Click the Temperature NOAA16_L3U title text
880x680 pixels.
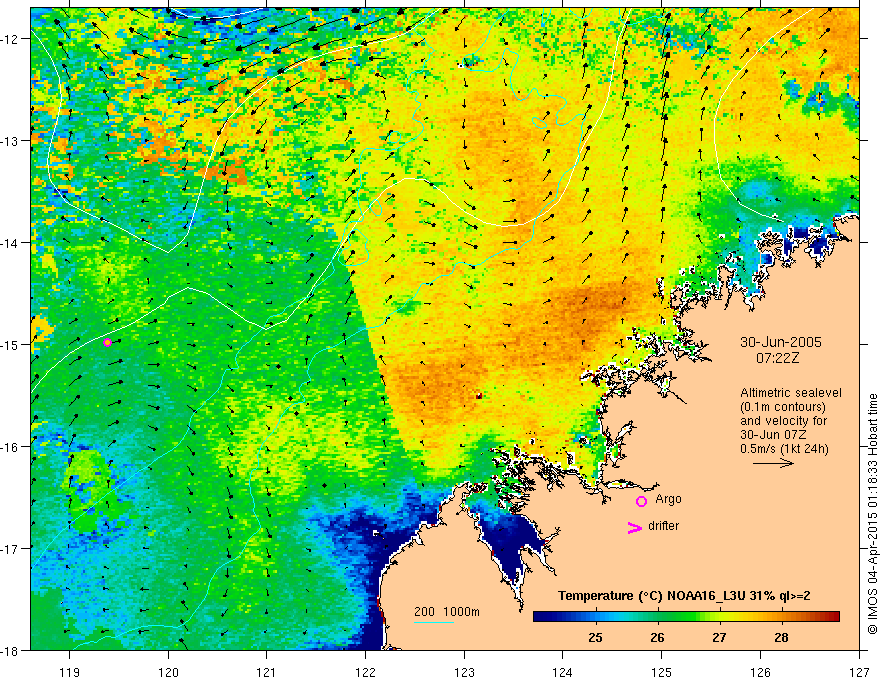(684, 596)
